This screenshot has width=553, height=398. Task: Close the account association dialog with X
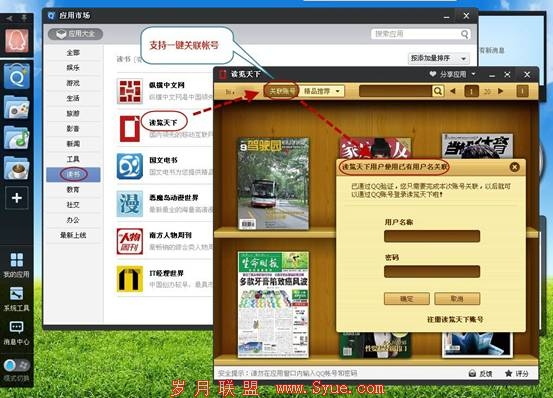(515, 167)
